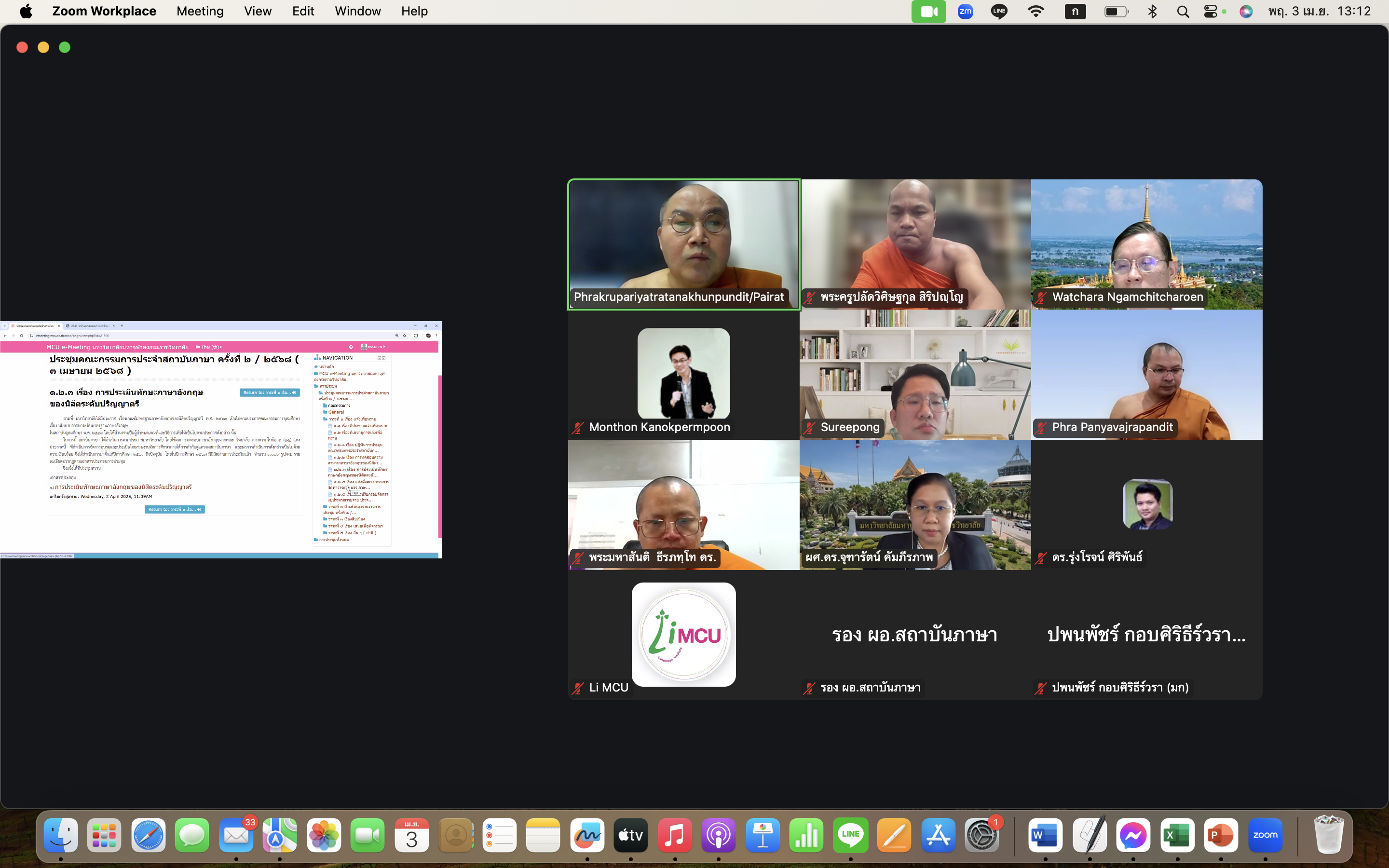Open the Mail app with 33 badge
Viewport: 1389px width, 868px height.
[236, 835]
